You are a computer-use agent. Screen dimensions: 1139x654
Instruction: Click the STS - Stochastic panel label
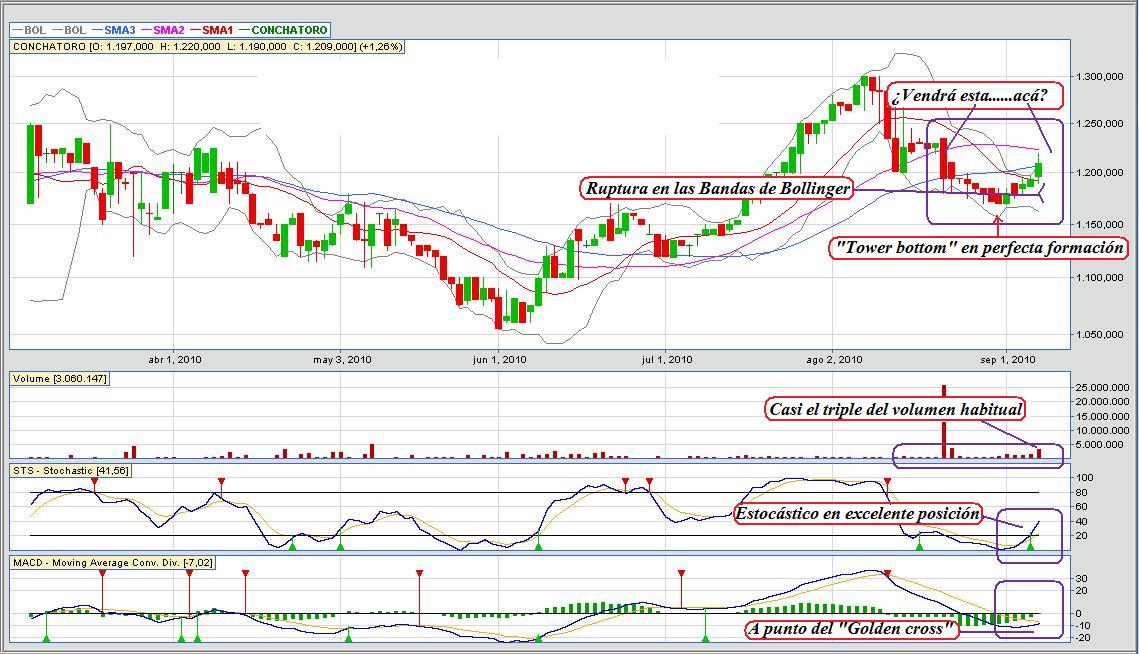(70, 471)
